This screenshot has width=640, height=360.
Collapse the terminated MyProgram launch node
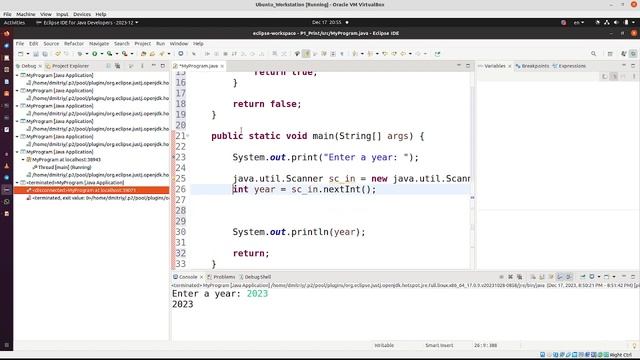click(17, 182)
